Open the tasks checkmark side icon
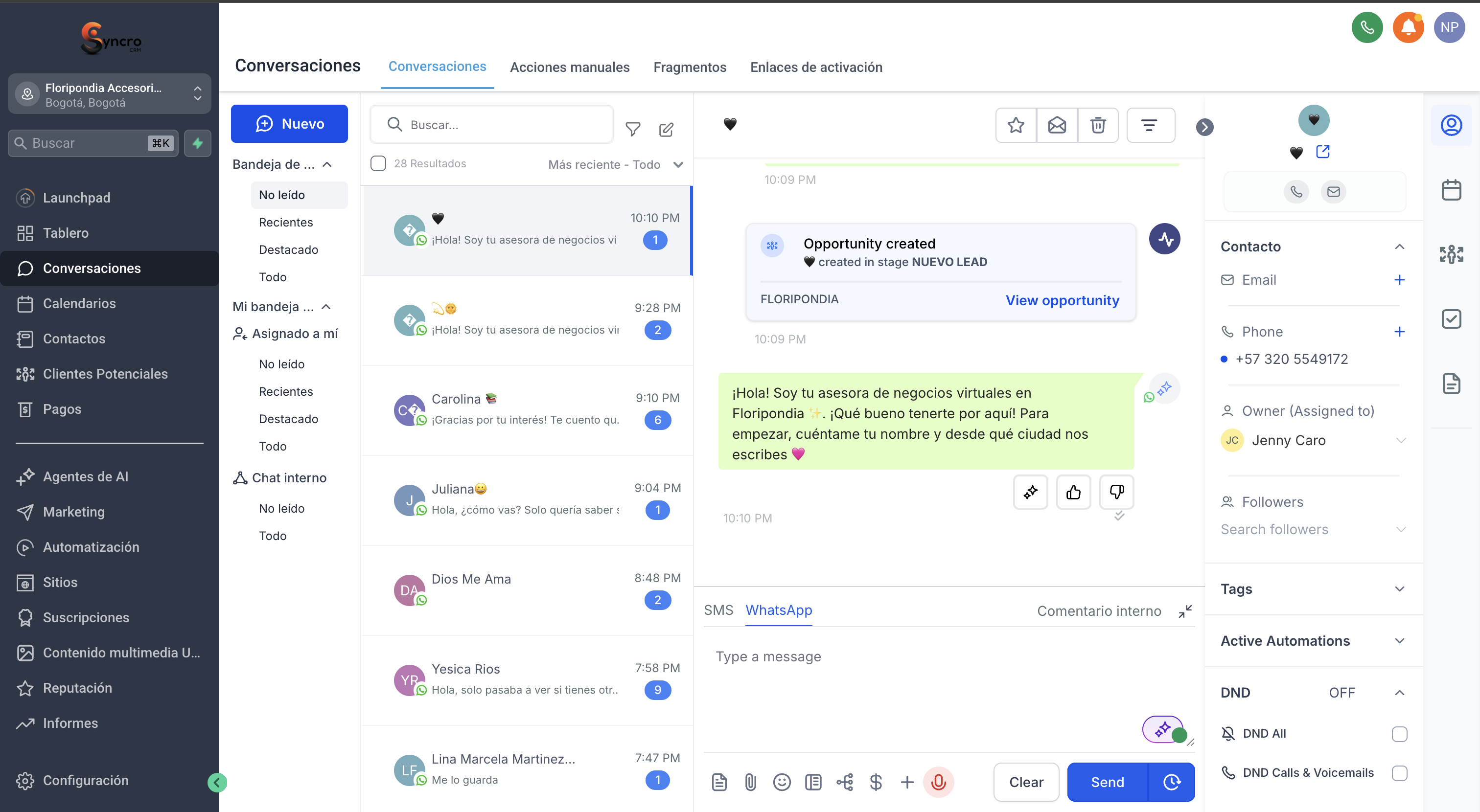 pyautogui.click(x=1451, y=319)
